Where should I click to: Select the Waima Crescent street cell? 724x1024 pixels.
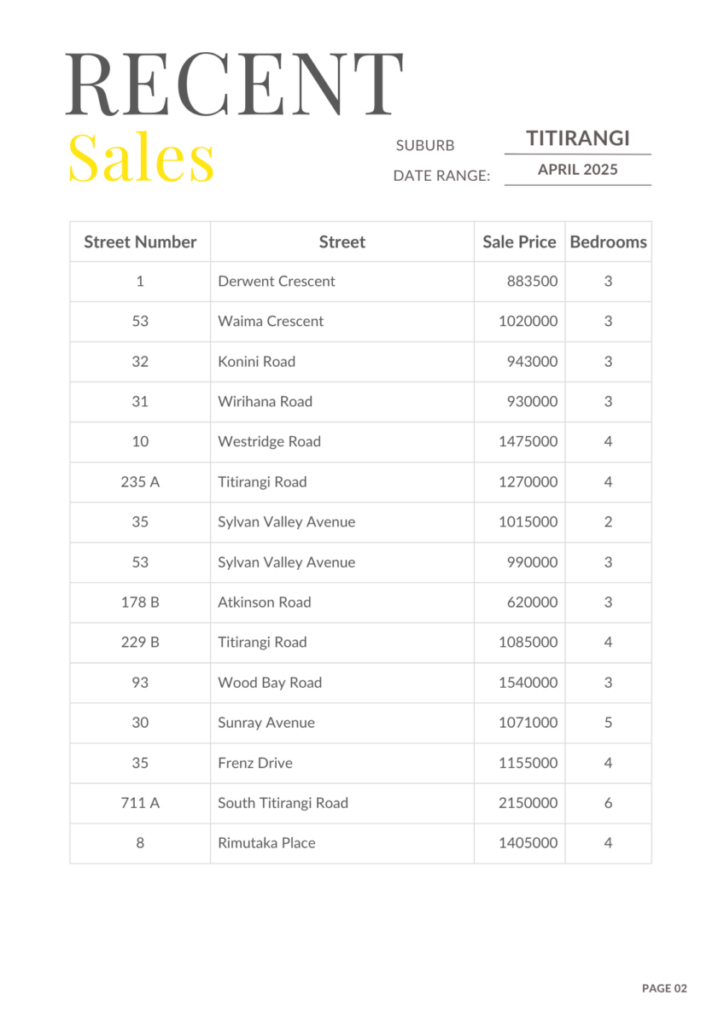click(x=342, y=321)
